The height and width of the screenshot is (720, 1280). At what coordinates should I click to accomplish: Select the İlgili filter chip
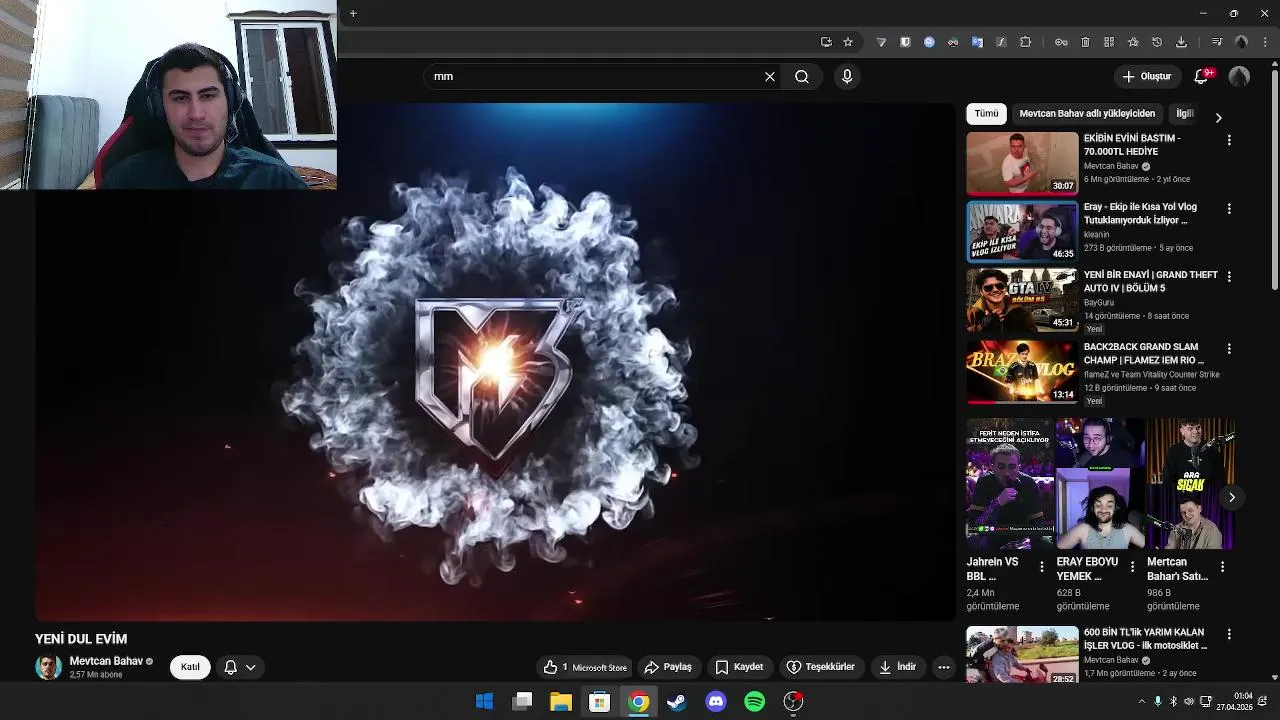[x=1185, y=113]
